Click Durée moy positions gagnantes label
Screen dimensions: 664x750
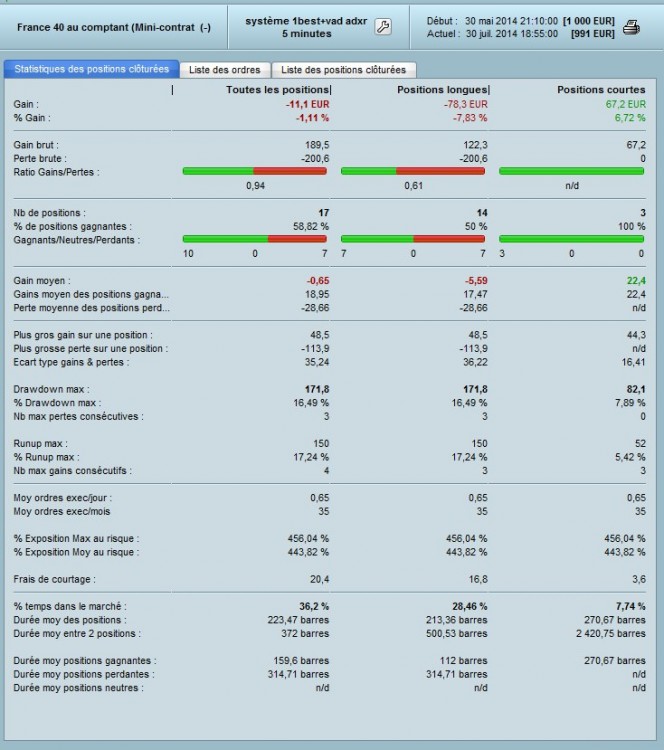pos(85,661)
